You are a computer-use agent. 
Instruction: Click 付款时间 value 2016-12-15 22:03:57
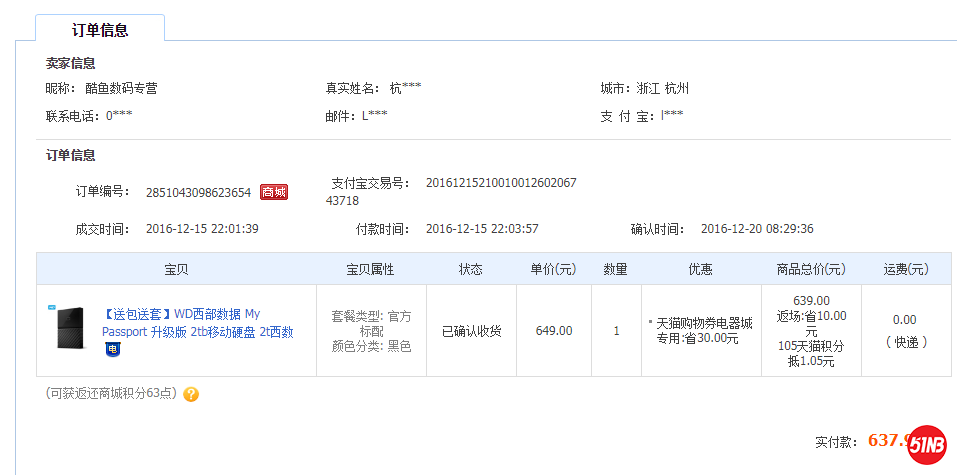[482, 229]
